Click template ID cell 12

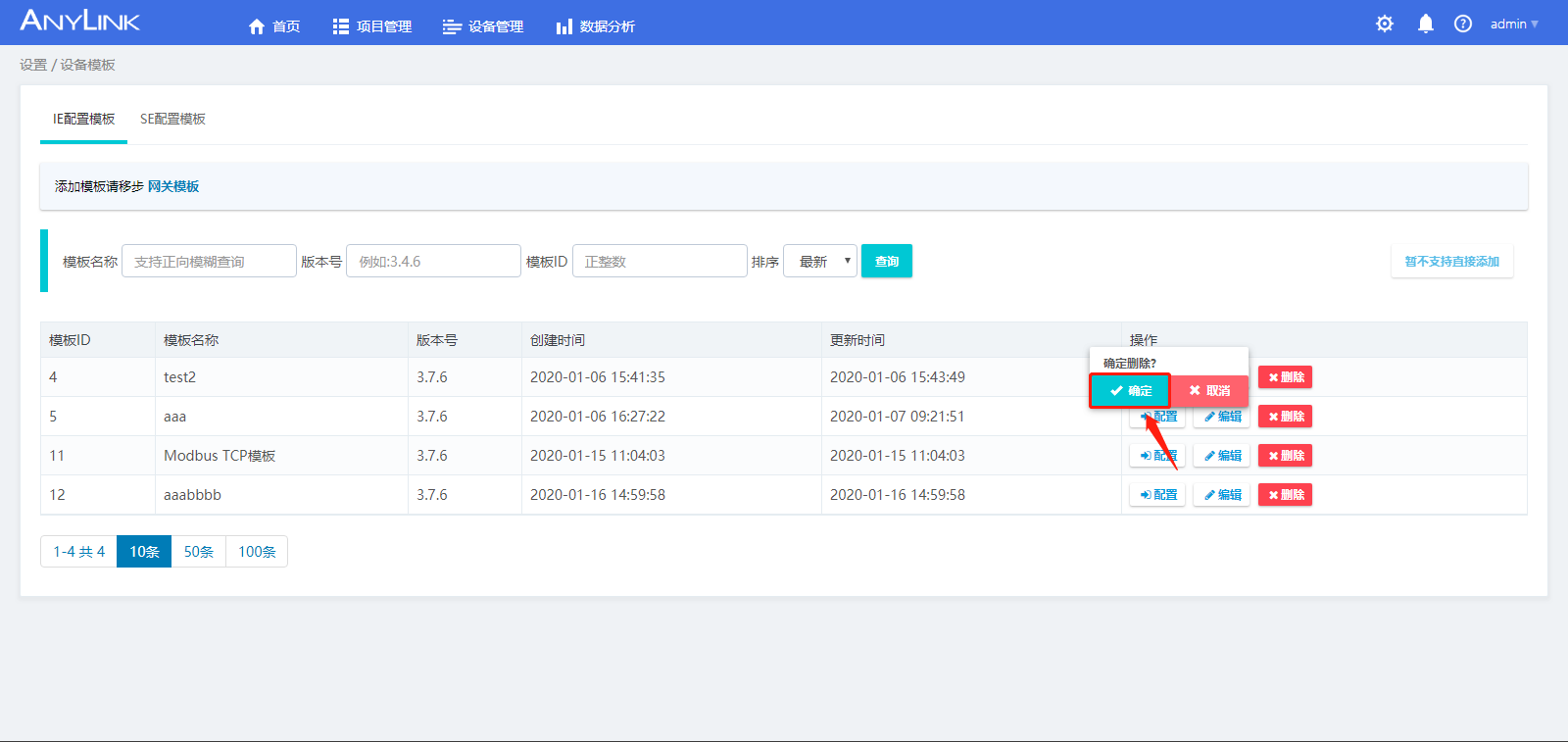(x=97, y=495)
